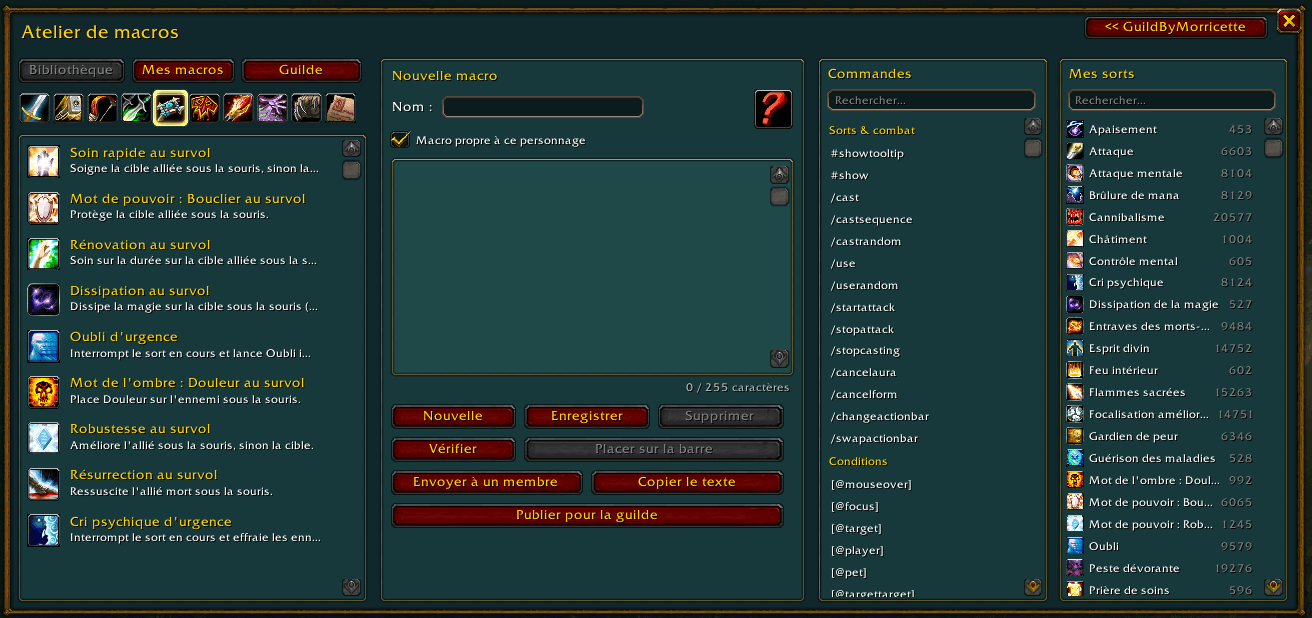
Task: Focus the Nom input field
Action: [542, 107]
